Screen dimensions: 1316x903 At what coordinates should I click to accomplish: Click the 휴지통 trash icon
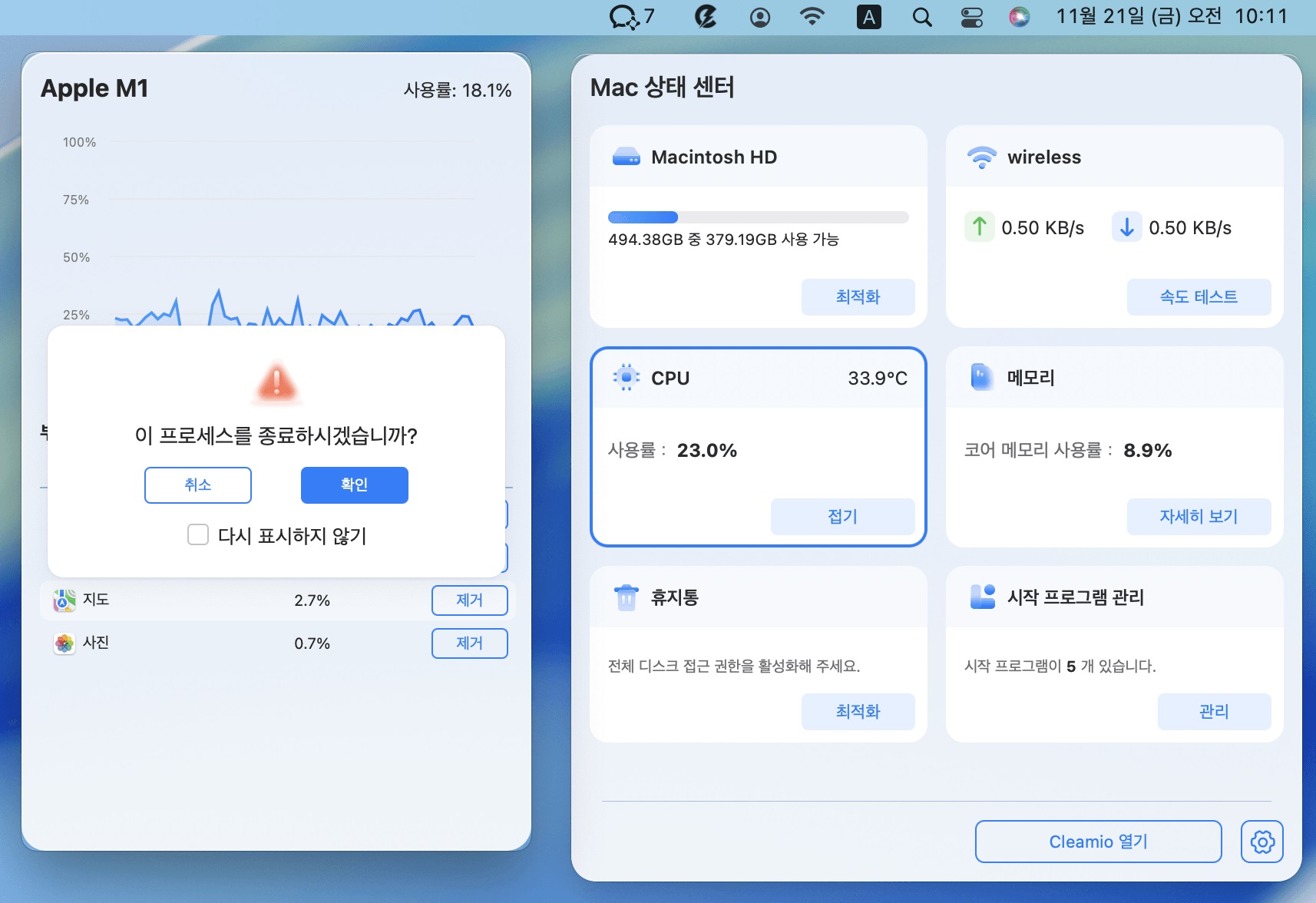[627, 597]
